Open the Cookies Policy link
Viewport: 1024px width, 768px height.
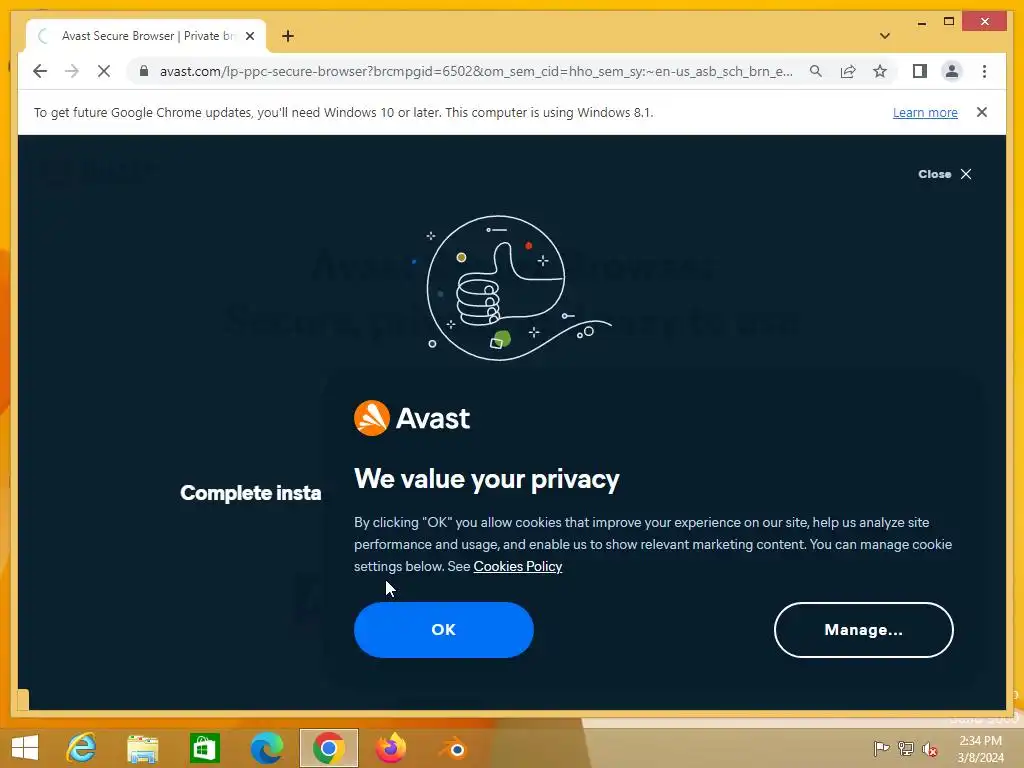[518, 566]
